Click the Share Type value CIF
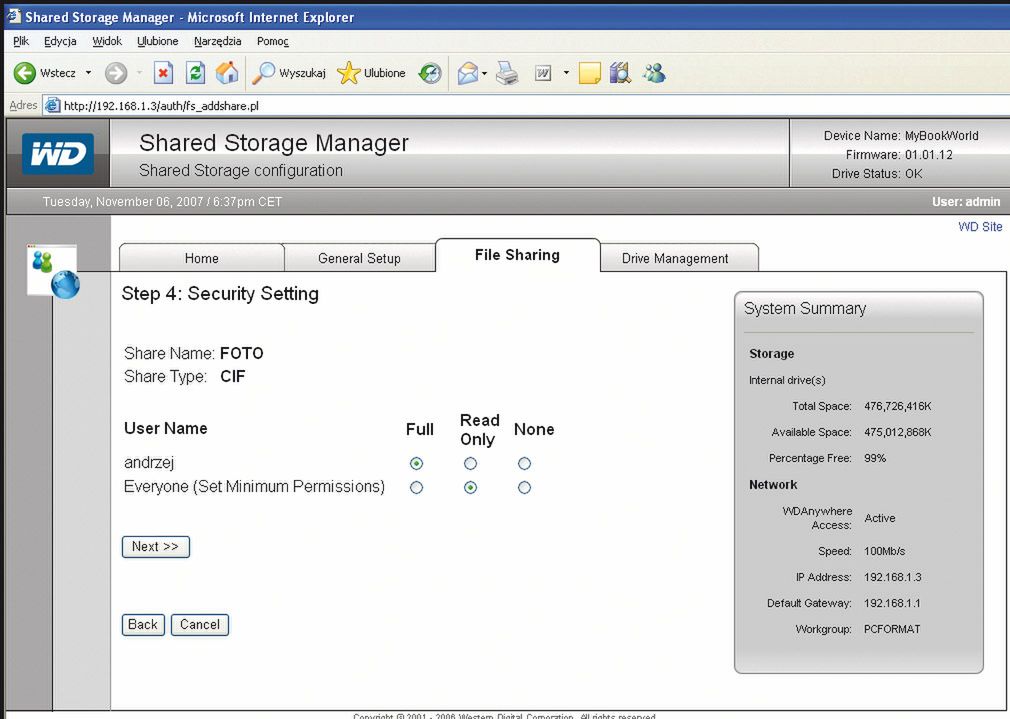Image resolution: width=1010 pixels, height=719 pixels. 233,376
